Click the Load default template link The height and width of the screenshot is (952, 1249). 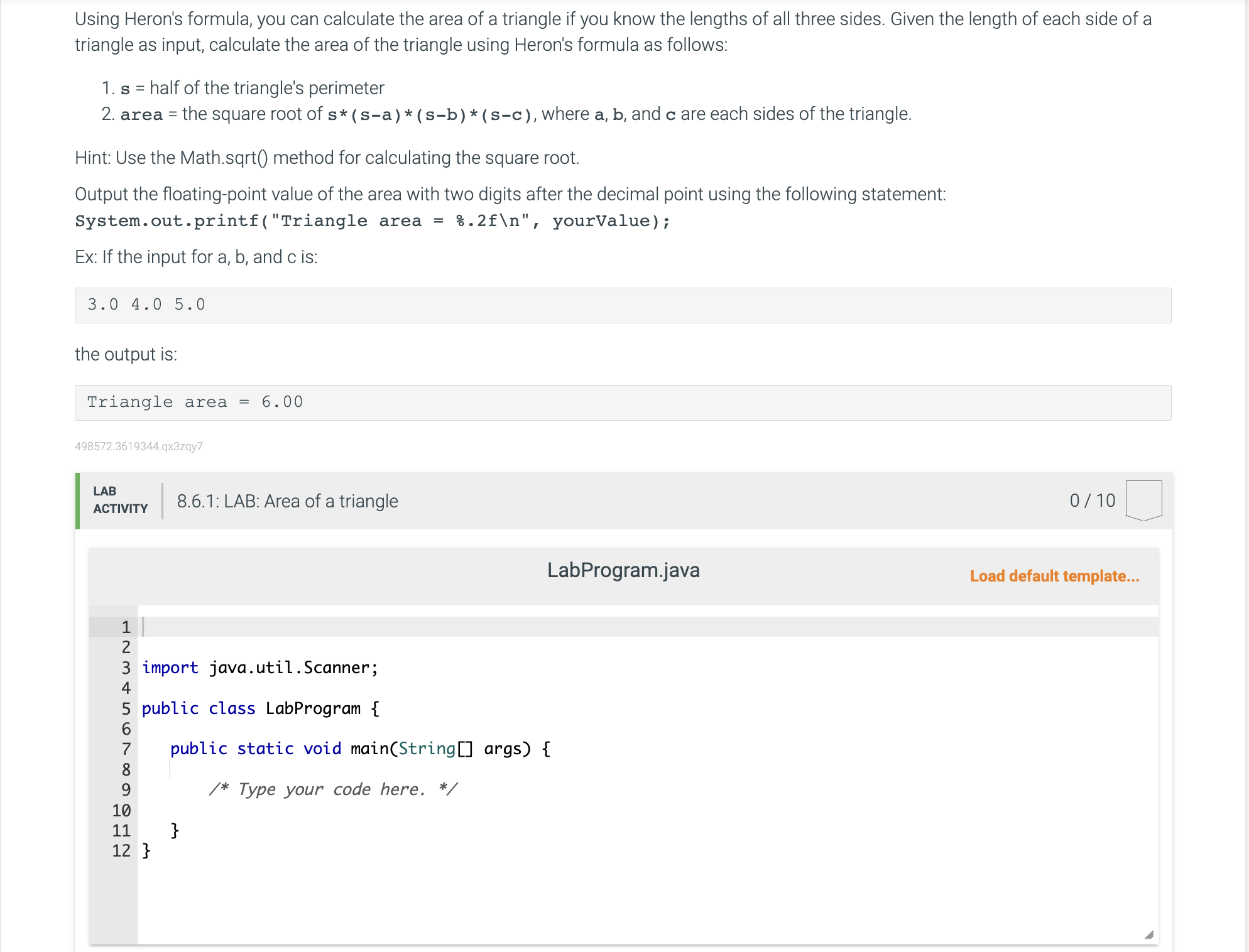tap(1054, 576)
